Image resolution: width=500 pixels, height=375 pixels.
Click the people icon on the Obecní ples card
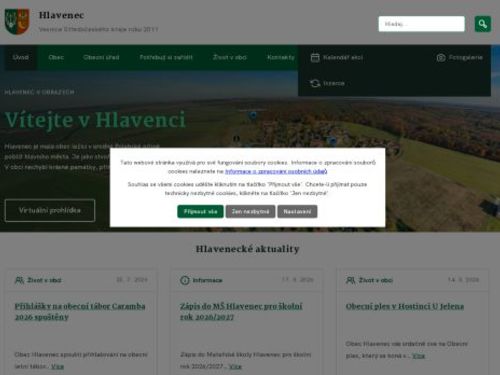coord(350,280)
